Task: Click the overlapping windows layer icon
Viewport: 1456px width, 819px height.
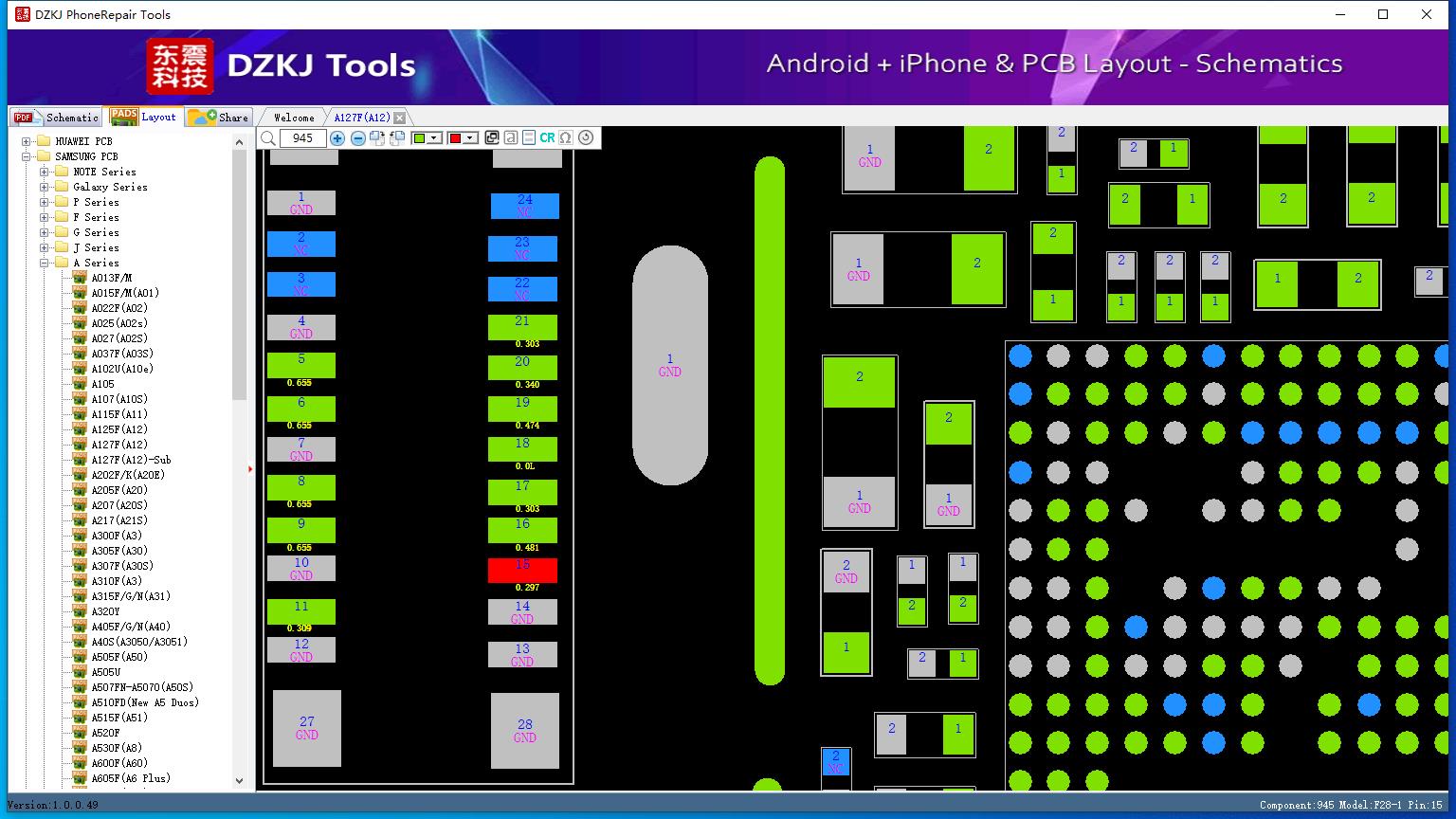Action: 491,137
